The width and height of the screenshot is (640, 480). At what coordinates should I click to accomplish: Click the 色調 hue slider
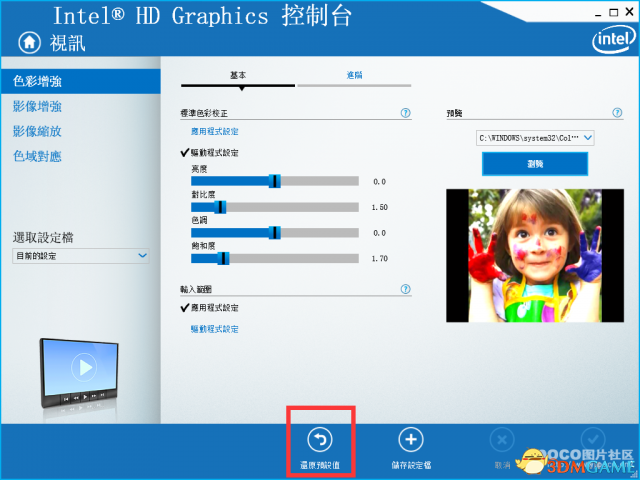(275, 233)
